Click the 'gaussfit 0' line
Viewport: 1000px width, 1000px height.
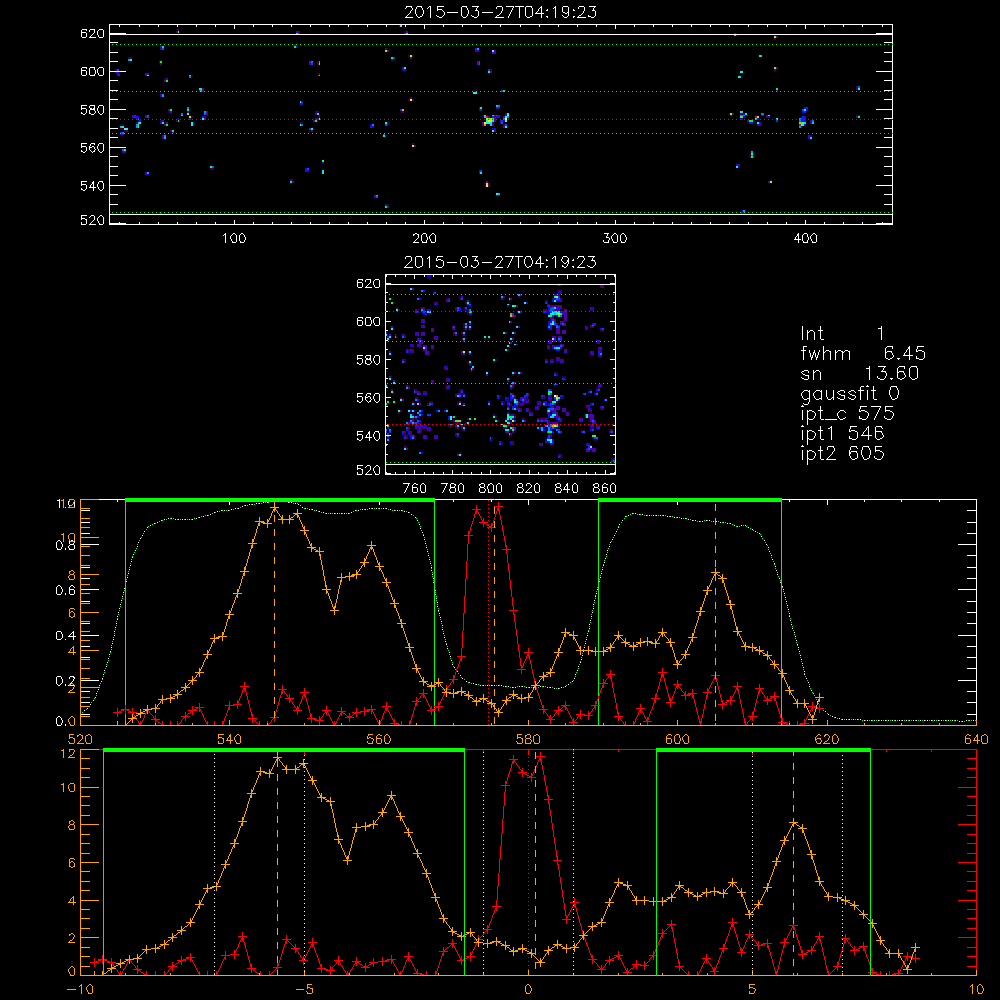[x=850, y=393]
